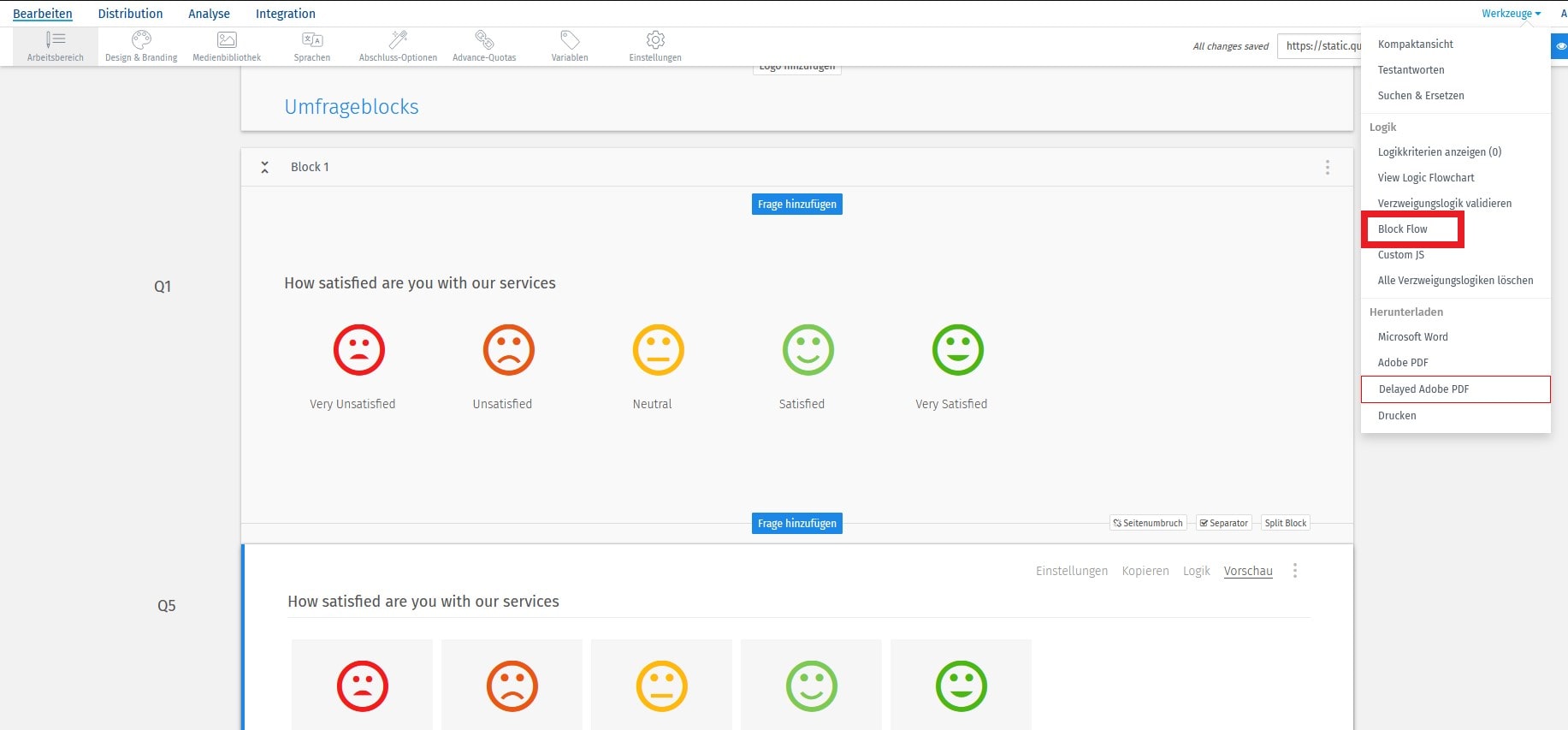Select Q1 Unsatisfied orange smiley

tap(509, 350)
